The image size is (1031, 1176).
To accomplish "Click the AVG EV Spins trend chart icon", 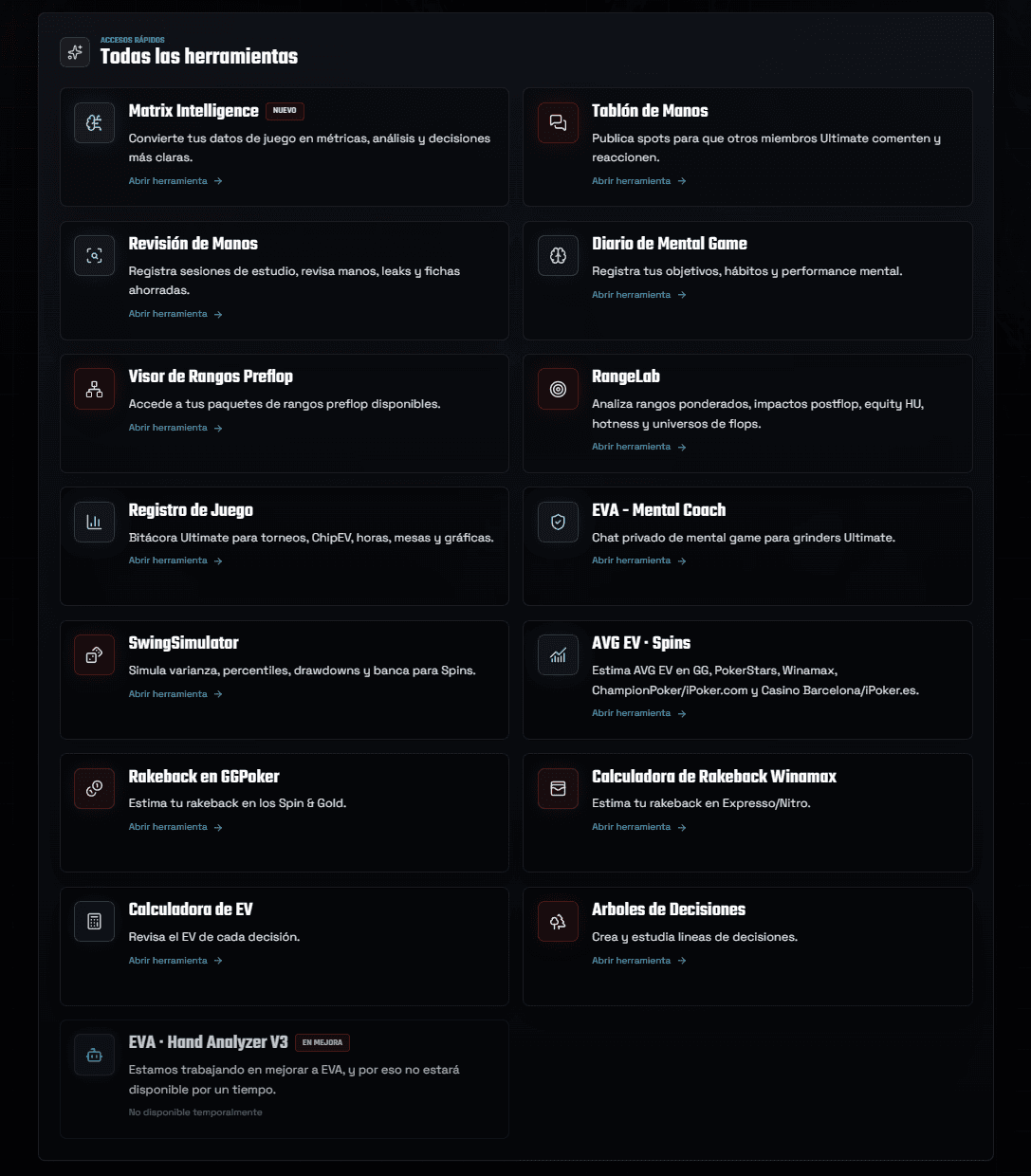I will pyautogui.click(x=558, y=655).
